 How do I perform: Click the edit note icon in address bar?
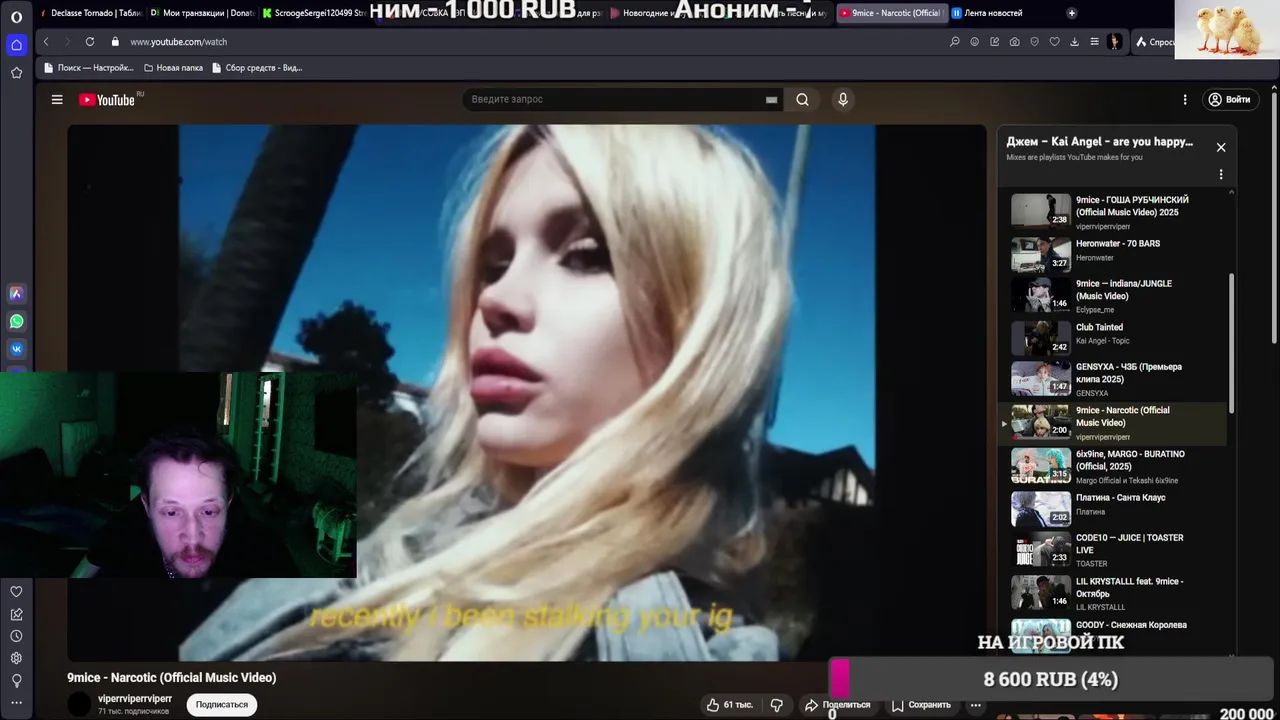995,42
